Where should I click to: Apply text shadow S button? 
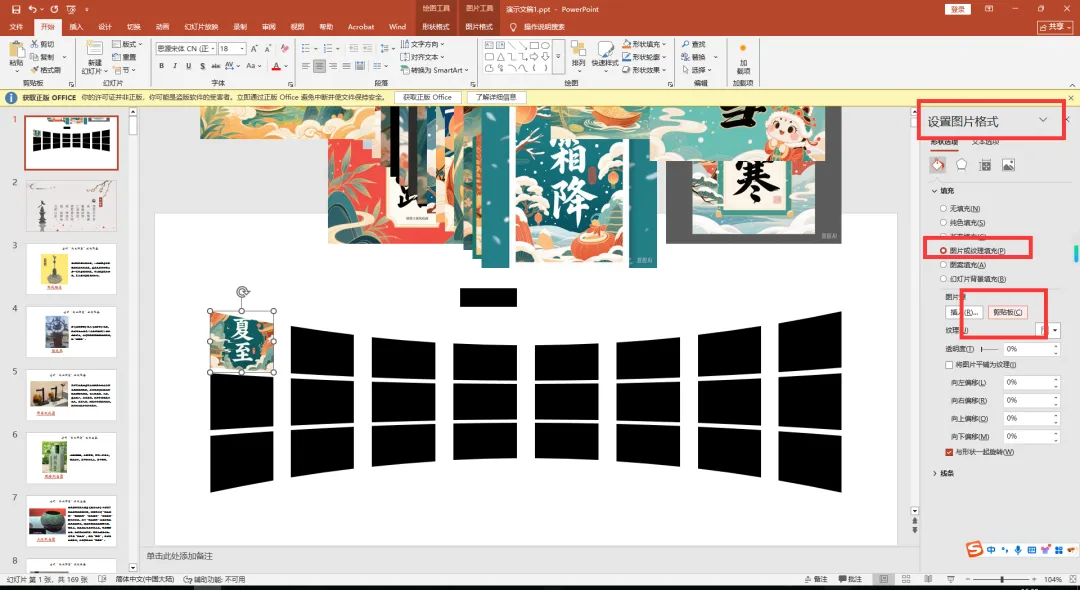click(x=202, y=66)
